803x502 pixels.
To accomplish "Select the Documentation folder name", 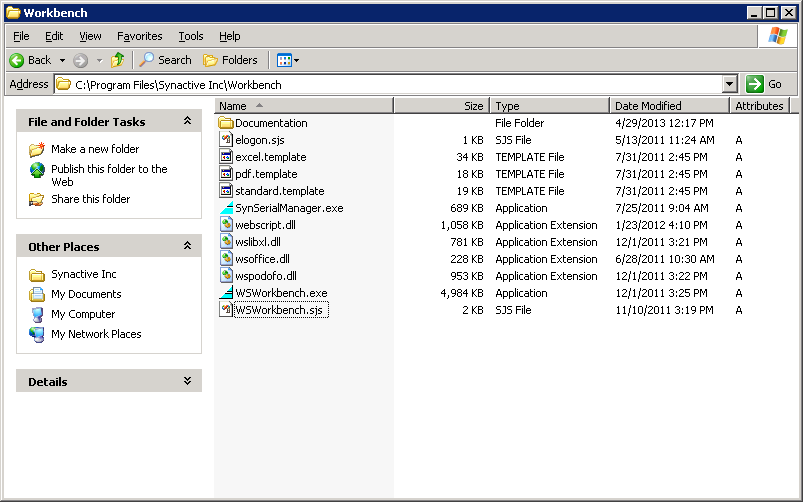I will click(271, 123).
